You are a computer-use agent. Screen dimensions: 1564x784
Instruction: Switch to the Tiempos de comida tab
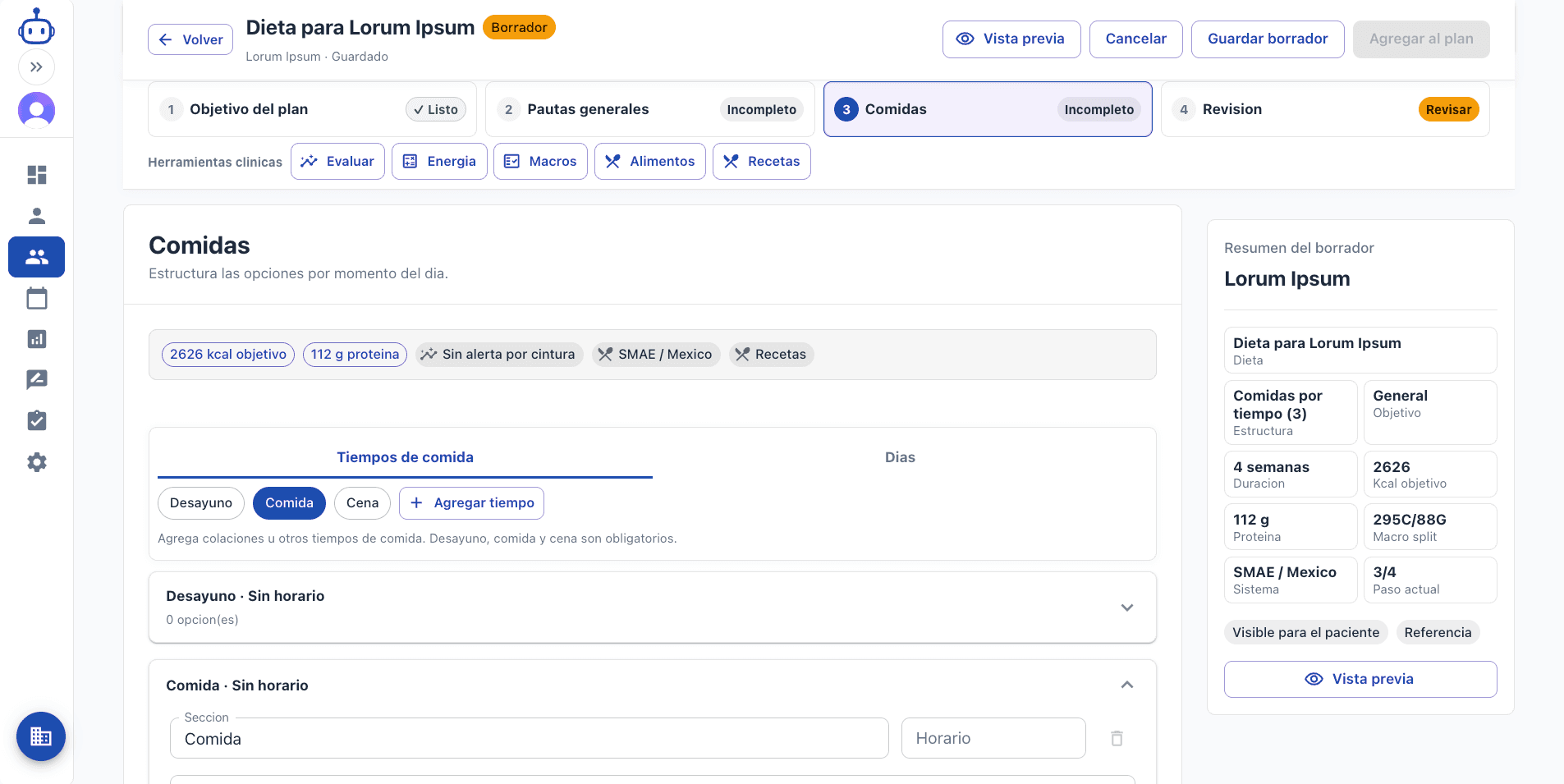coord(405,457)
